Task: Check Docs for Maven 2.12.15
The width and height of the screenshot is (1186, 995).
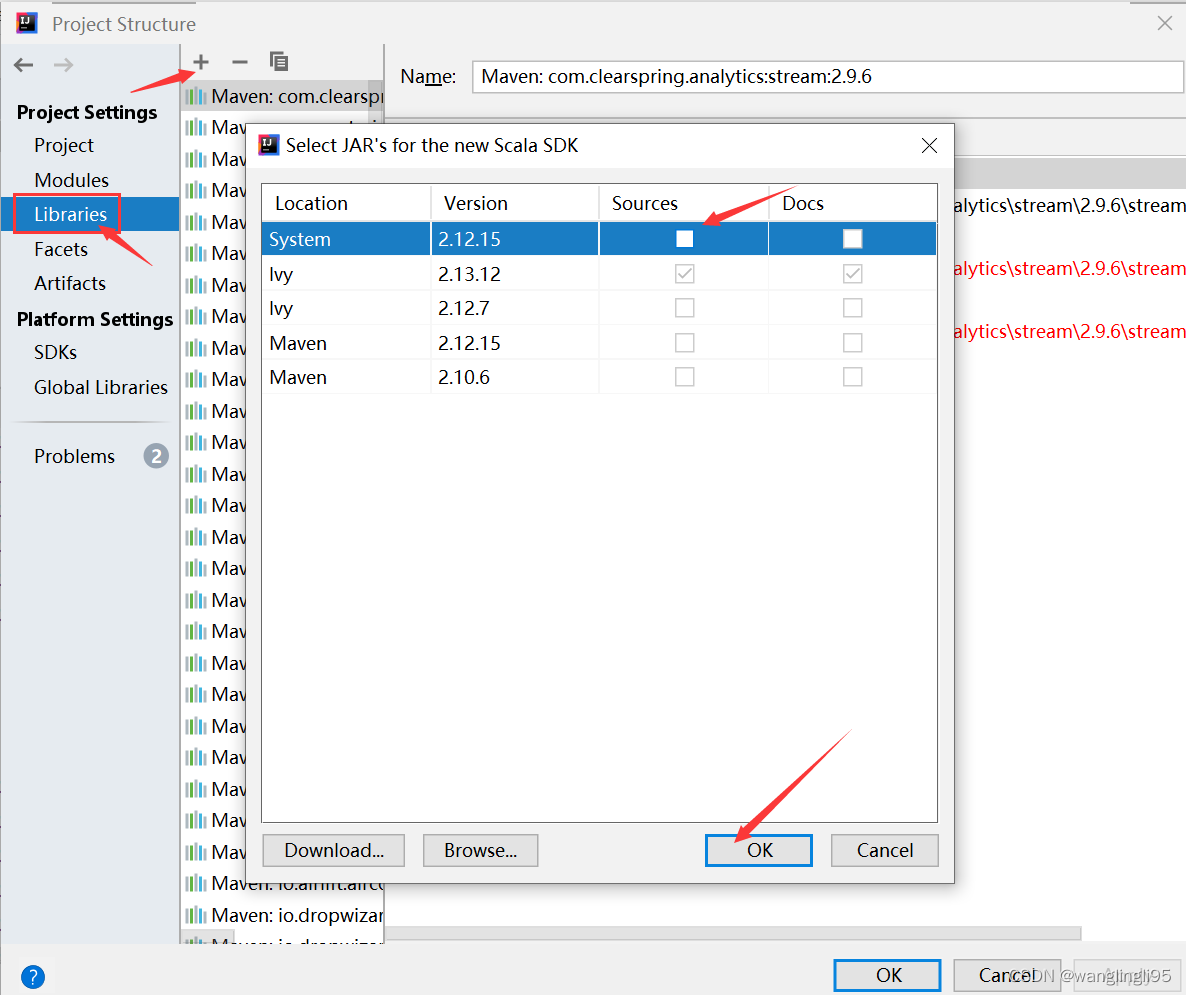Action: tap(852, 343)
